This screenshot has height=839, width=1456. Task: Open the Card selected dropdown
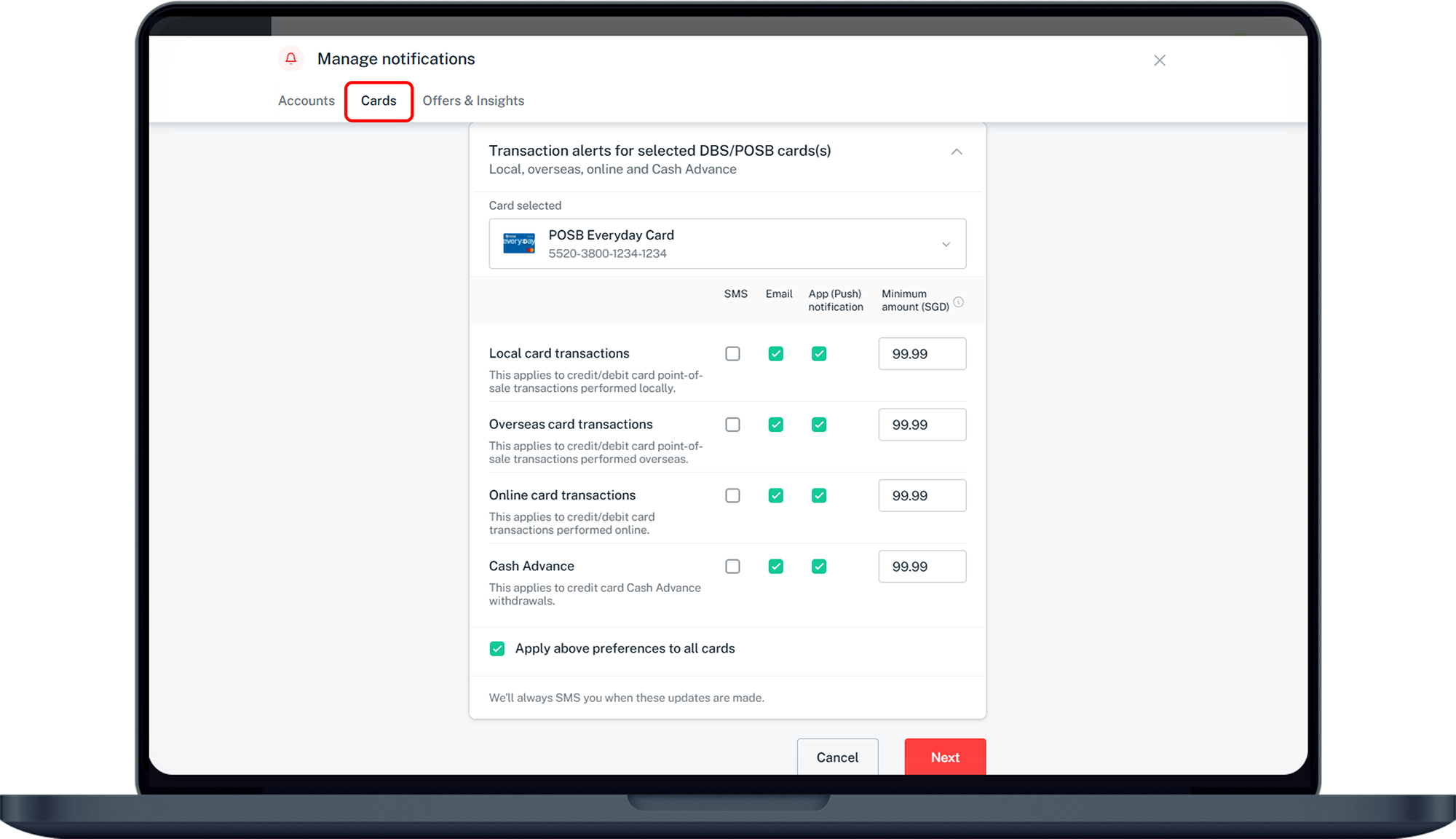pyautogui.click(x=946, y=244)
